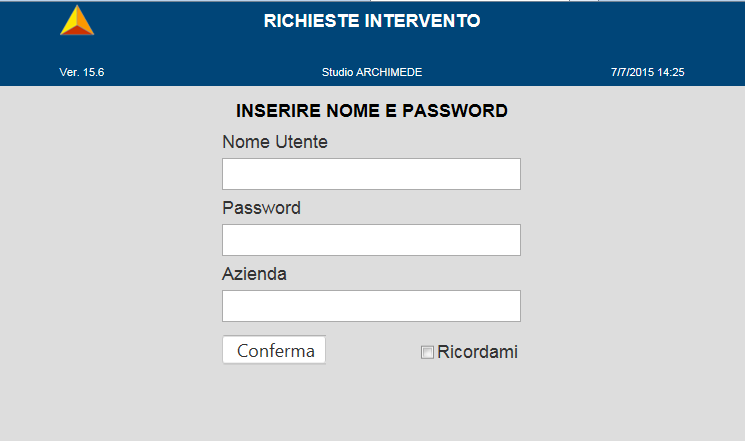The image size is (745, 441).
Task: Click the INSERIRE NOME E PASSWORD heading
Action: (x=372, y=111)
